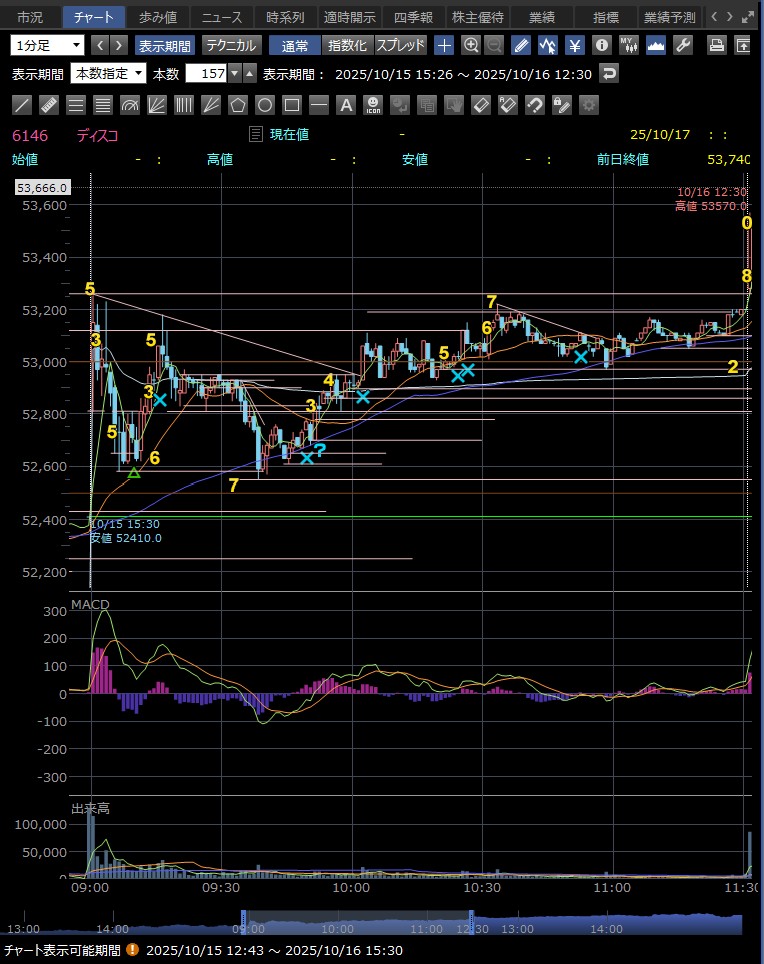Select the eraser tool
Screen dimensions: 764x964
(x=481, y=105)
